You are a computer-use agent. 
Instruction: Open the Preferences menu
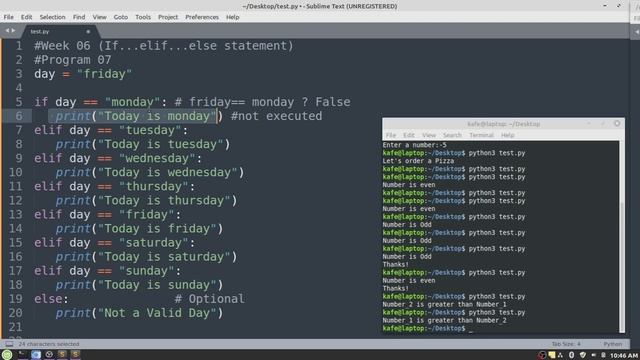202,17
